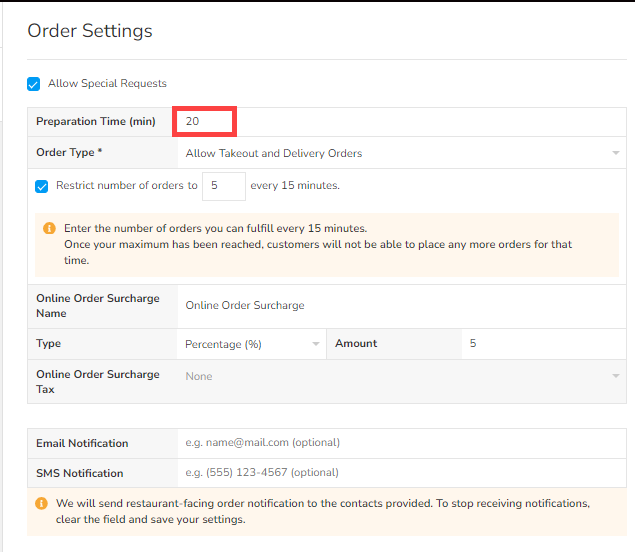Click the order limit instructions message
Viewport: 635px width, 552px height.
320,244
